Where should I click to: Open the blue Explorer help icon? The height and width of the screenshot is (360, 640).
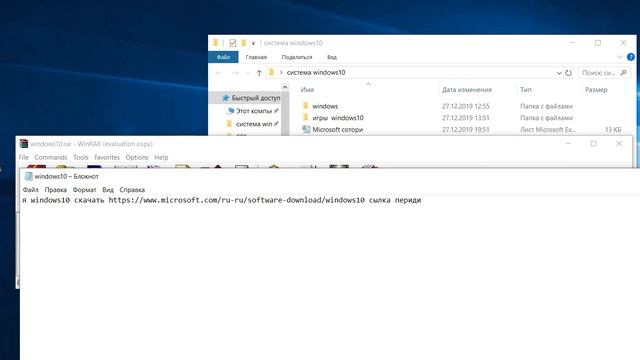(x=631, y=57)
